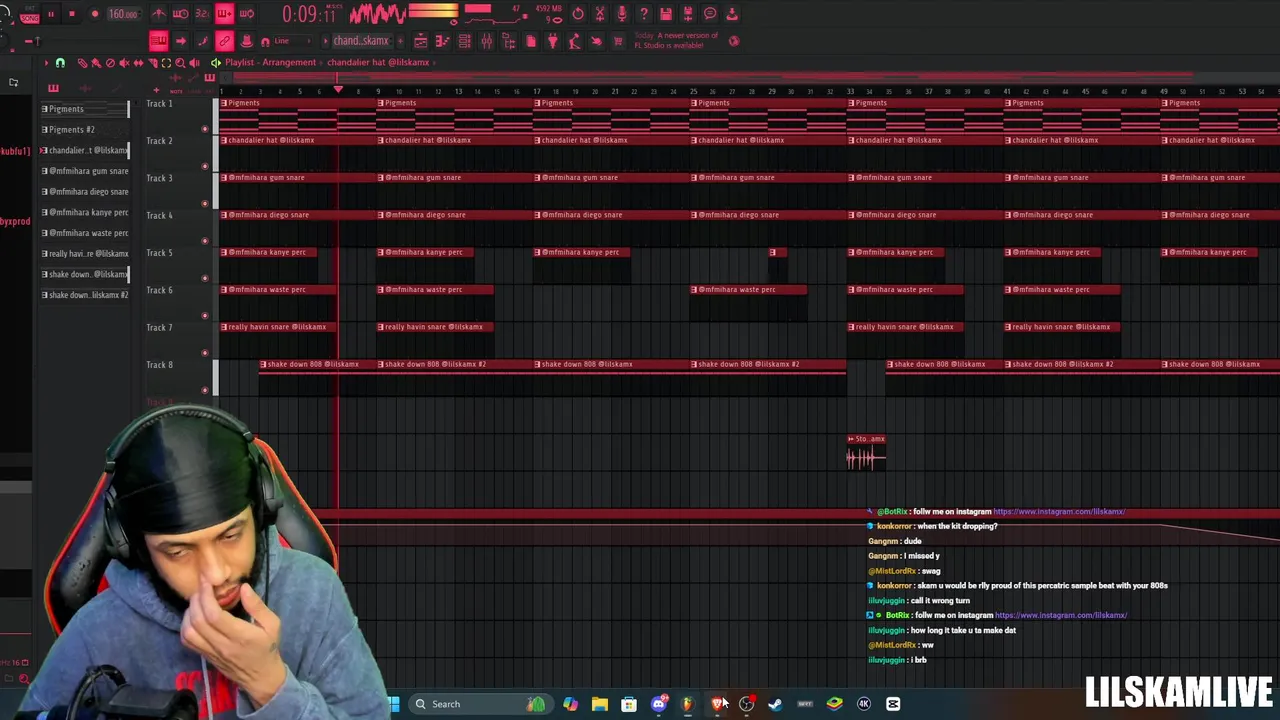1280x720 pixels.
Task: Select the playlist draw pencil tool
Action: [82, 62]
